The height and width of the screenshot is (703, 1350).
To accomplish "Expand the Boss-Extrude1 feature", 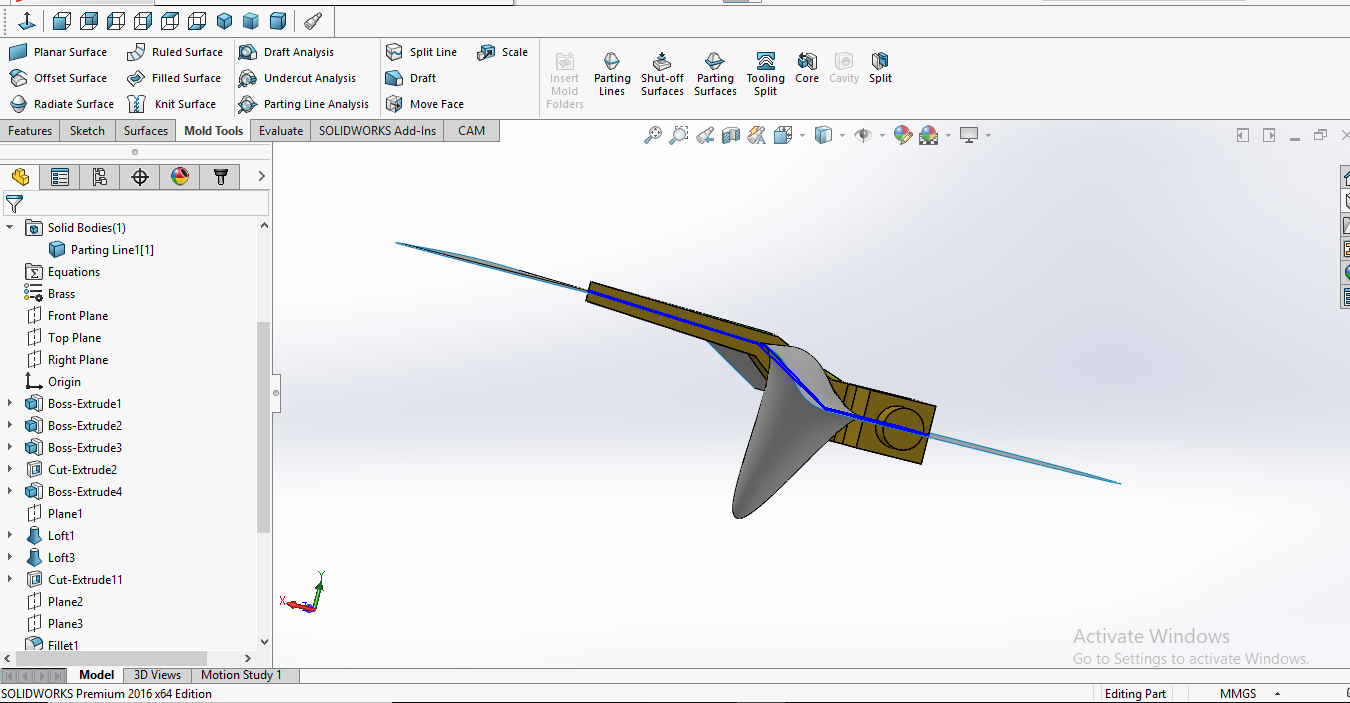I will click(x=10, y=404).
